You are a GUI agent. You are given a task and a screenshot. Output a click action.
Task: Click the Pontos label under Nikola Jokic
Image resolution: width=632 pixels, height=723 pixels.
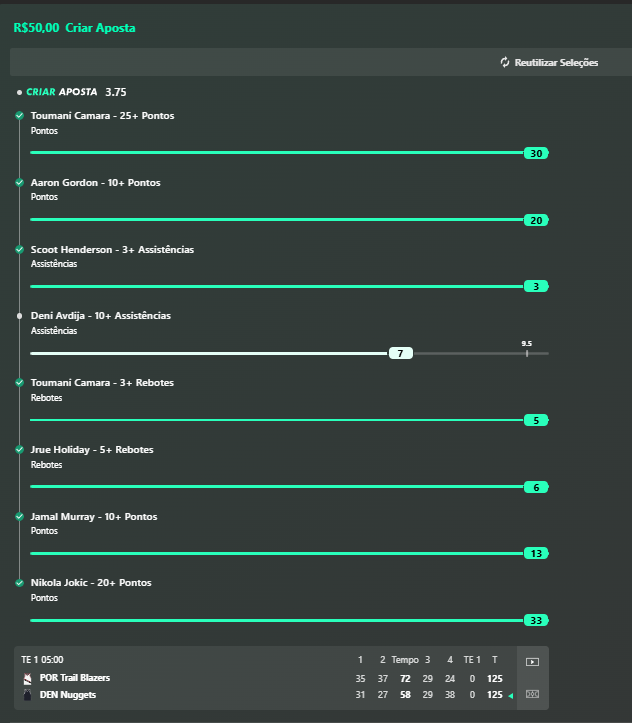tap(44, 598)
